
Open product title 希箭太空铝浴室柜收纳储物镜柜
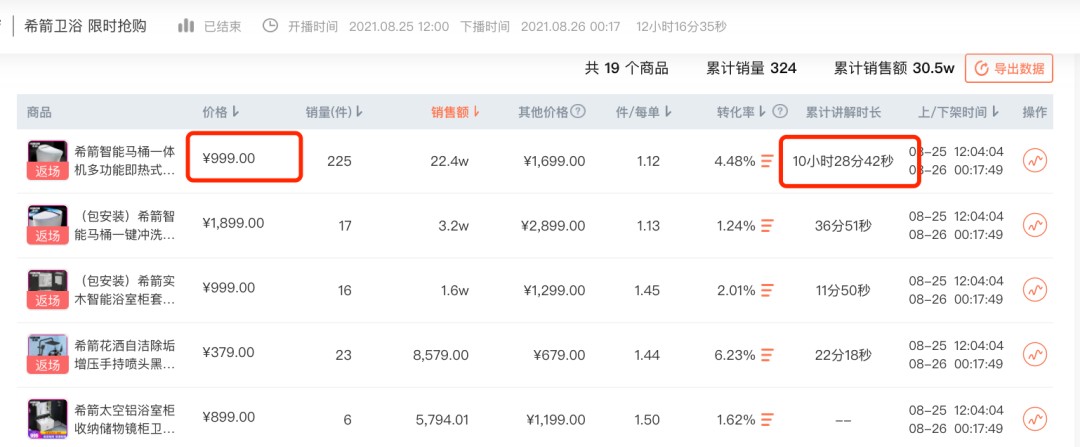(x=125, y=419)
